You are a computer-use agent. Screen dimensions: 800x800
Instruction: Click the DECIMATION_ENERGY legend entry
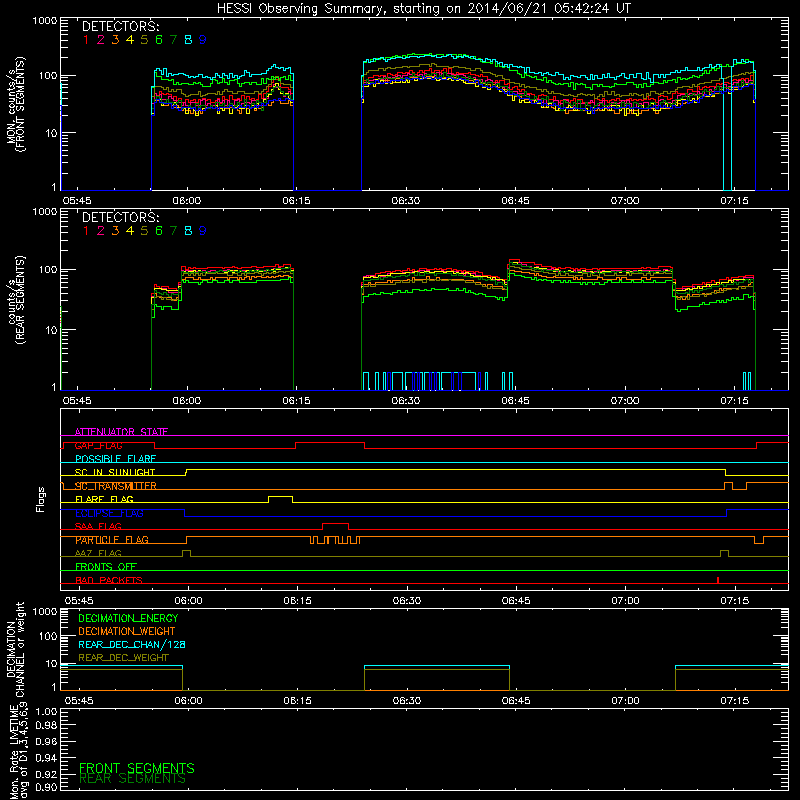tap(128, 618)
